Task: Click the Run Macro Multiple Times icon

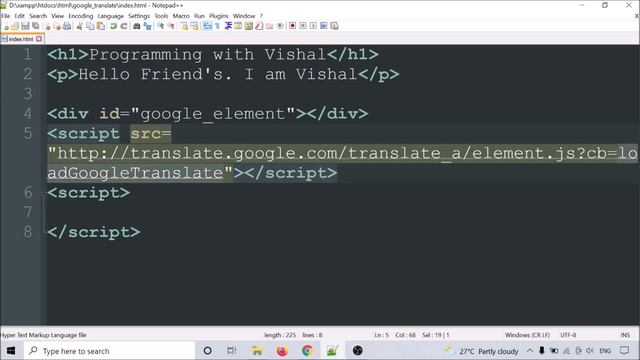Action: coord(323,26)
